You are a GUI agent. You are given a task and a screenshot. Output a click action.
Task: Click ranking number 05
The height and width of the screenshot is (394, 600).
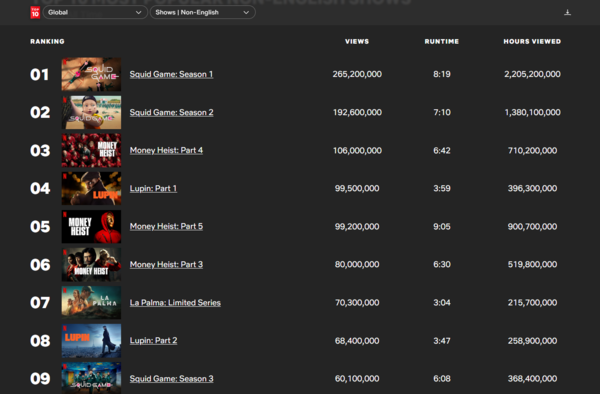click(x=40, y=227)
